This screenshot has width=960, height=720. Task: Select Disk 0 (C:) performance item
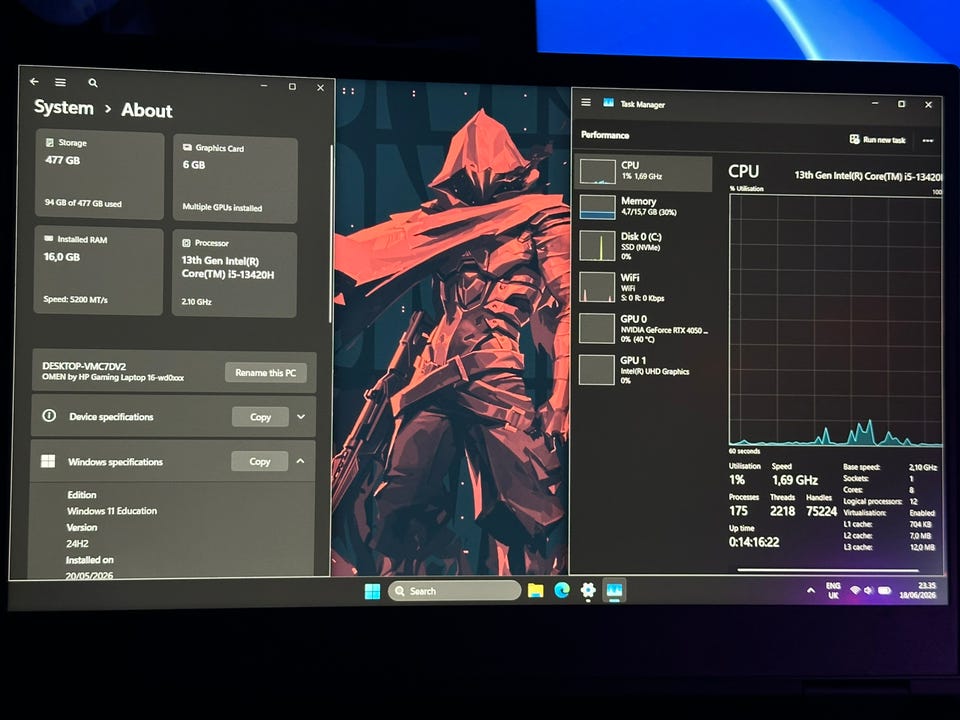645,246
